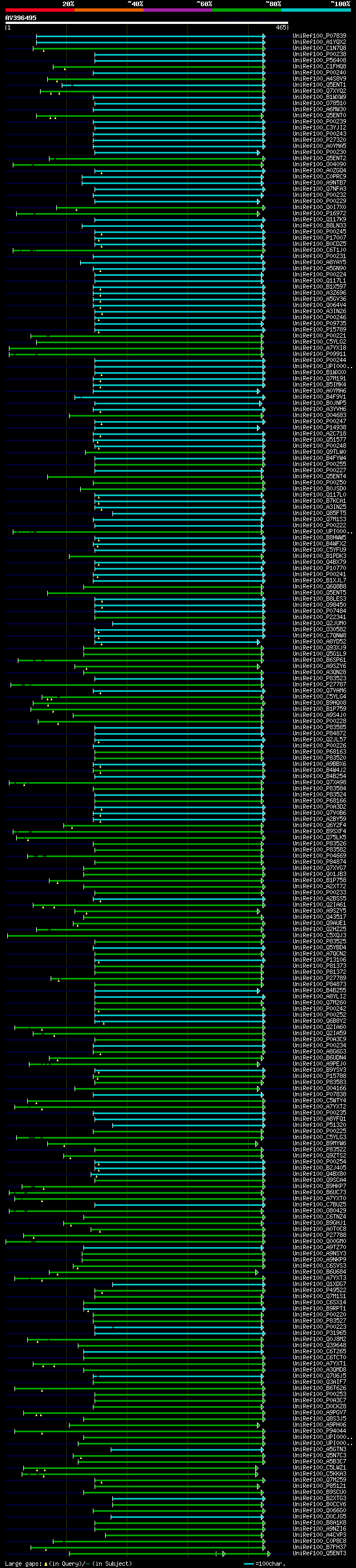Select hit label UniRef100_A8YD52
Screen dimensions: 356x1568
point(319,641)
